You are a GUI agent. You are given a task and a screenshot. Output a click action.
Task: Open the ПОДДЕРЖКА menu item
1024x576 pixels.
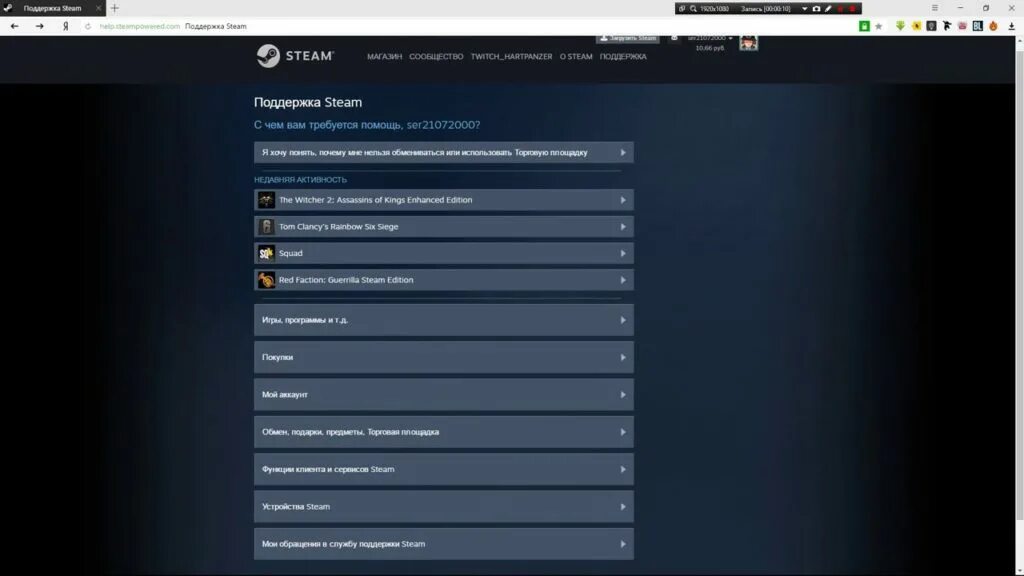click(x=623, y=57)
